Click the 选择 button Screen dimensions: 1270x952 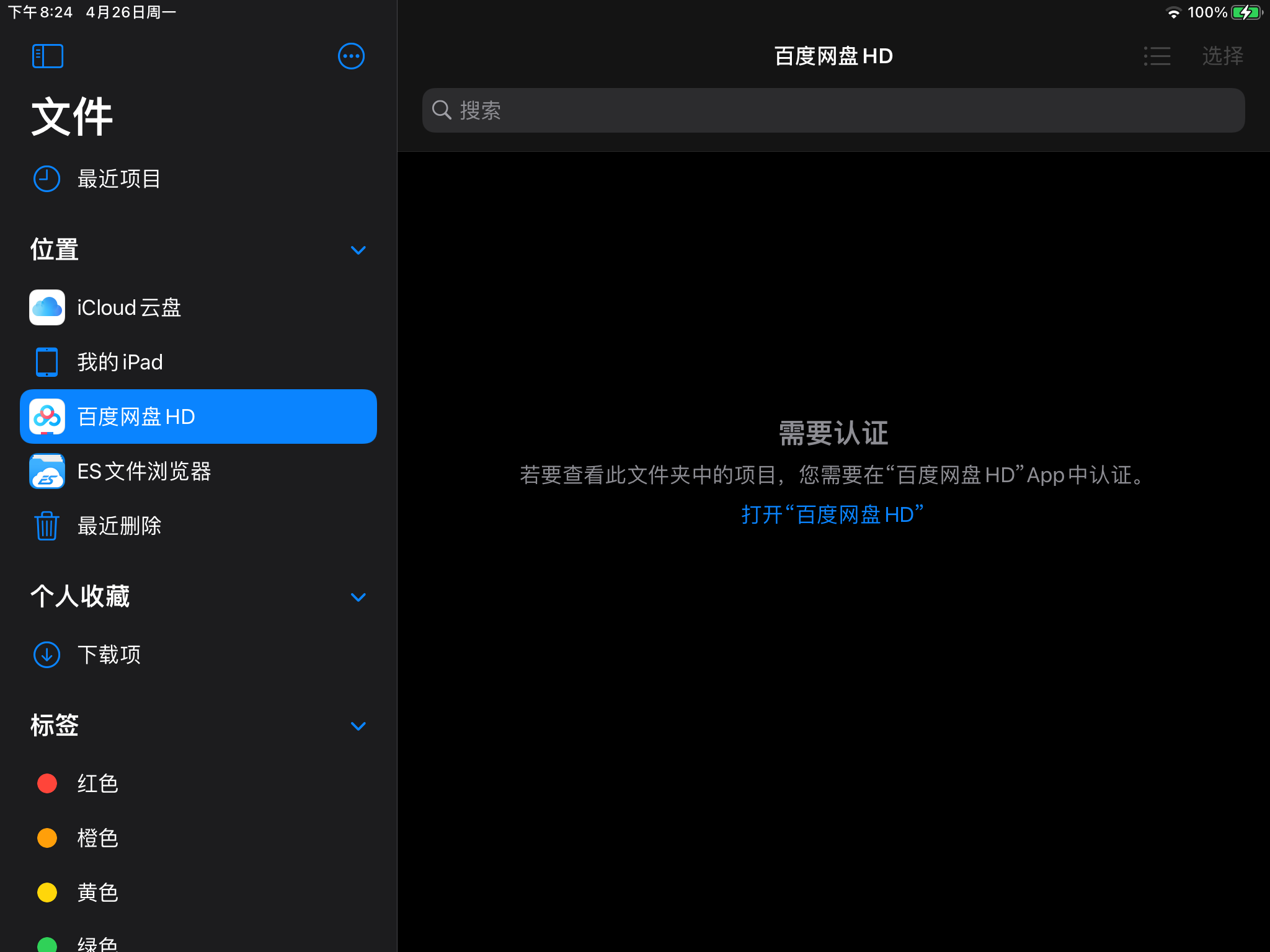[1222, 56]
